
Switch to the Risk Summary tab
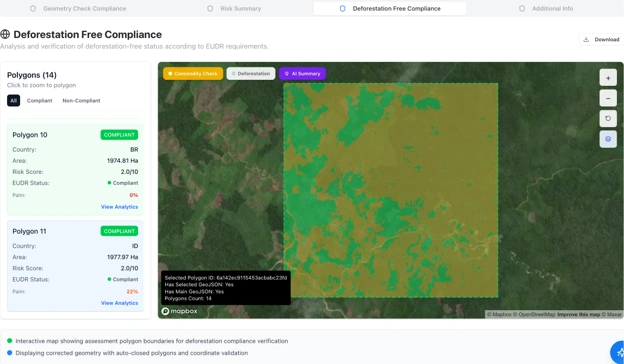pyautogui.click(x=234, y=8)
